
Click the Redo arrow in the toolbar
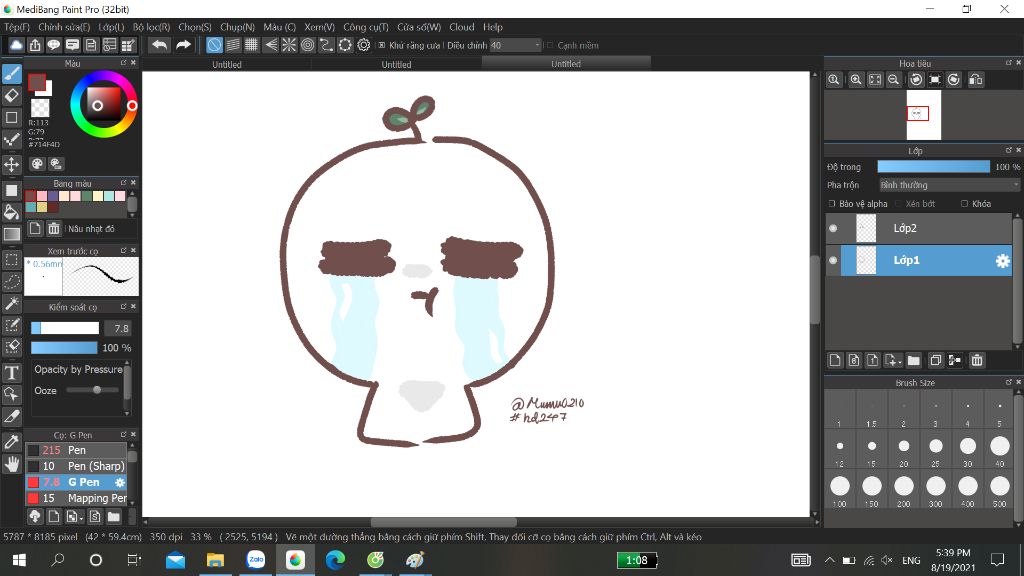coord(184,45)
